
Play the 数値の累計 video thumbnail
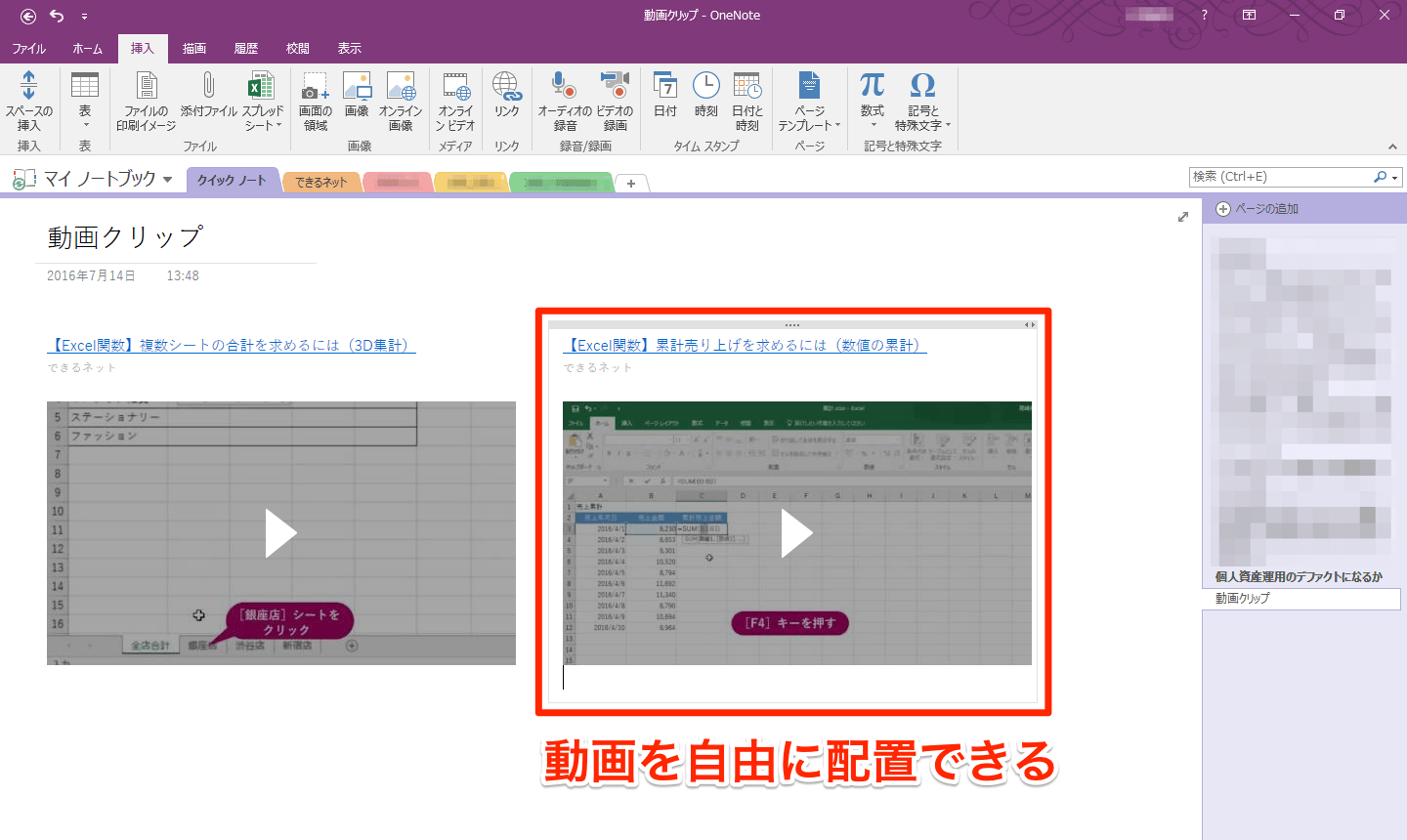tap(797, 533)
